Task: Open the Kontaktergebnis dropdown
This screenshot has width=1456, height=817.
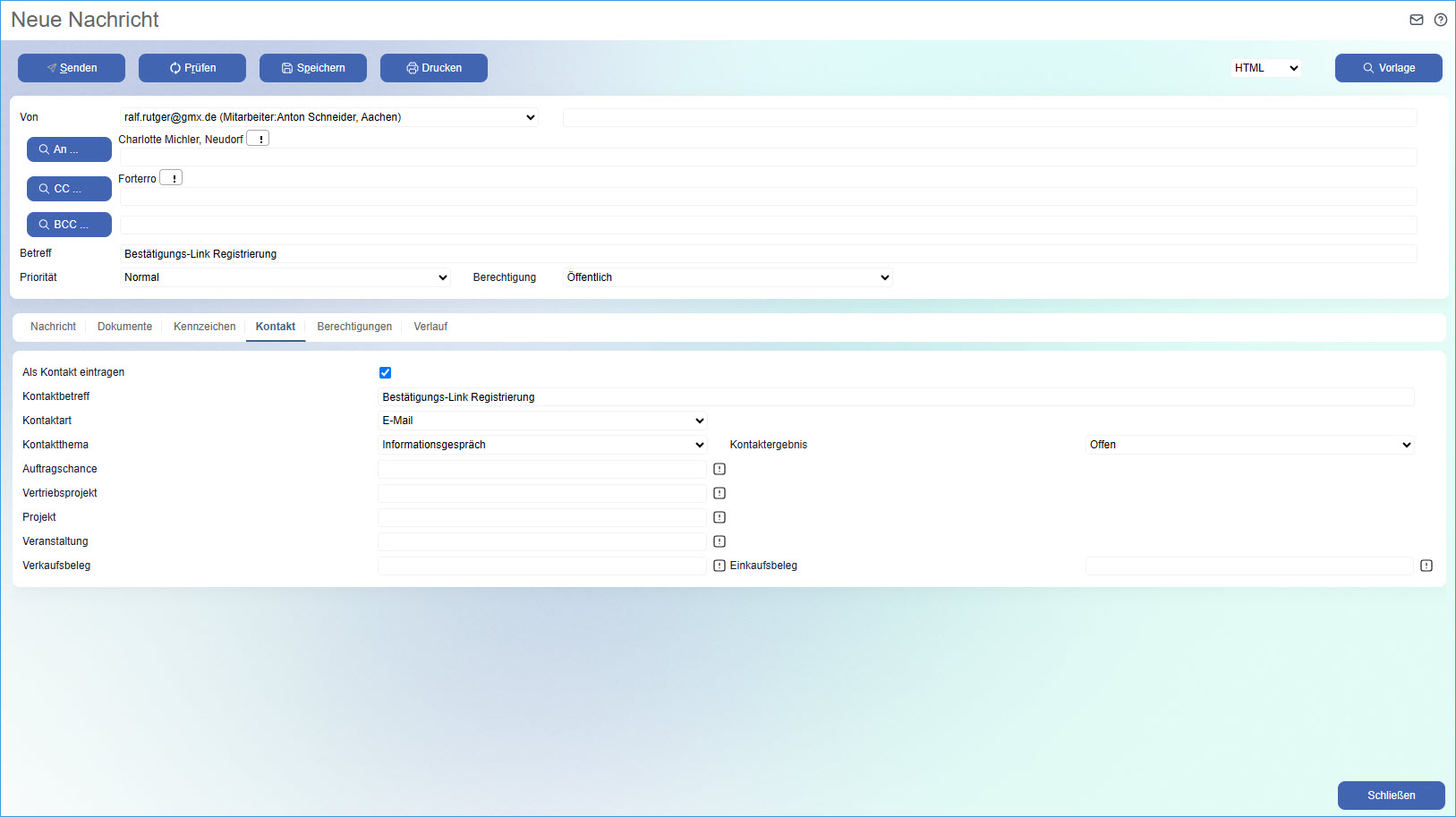Action: [1249, 445]
